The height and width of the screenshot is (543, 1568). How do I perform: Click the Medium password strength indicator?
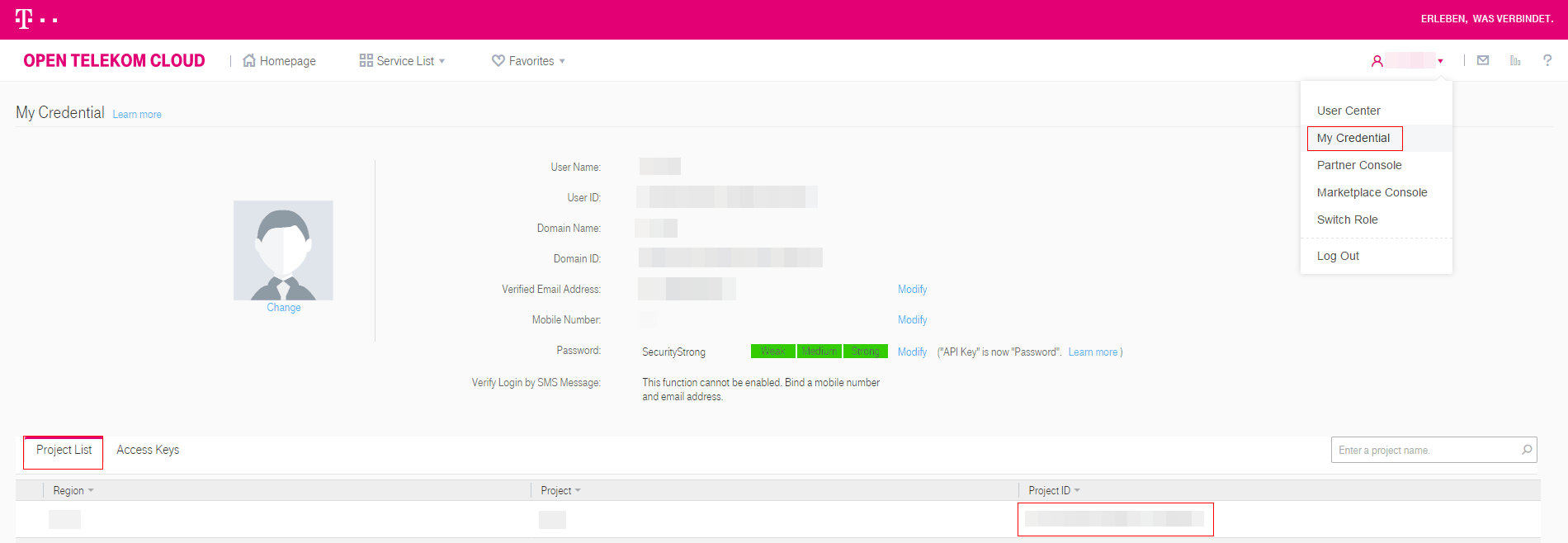[819, 352]
